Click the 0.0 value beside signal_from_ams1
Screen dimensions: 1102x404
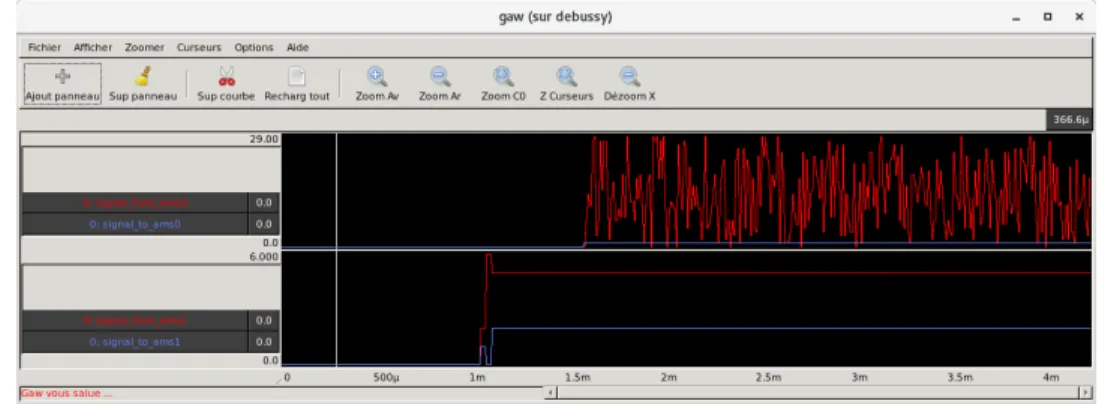(x=264, y=320)
